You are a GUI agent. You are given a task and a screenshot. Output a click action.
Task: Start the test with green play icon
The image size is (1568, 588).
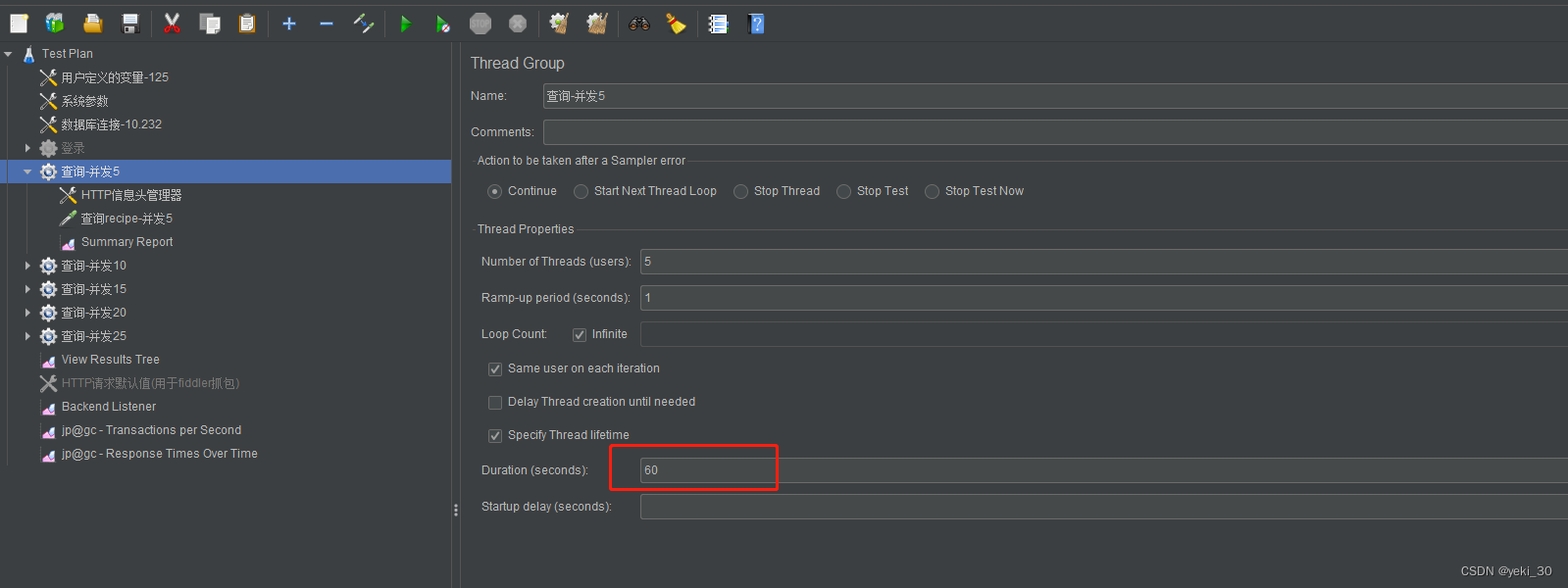tap(406, 24)
